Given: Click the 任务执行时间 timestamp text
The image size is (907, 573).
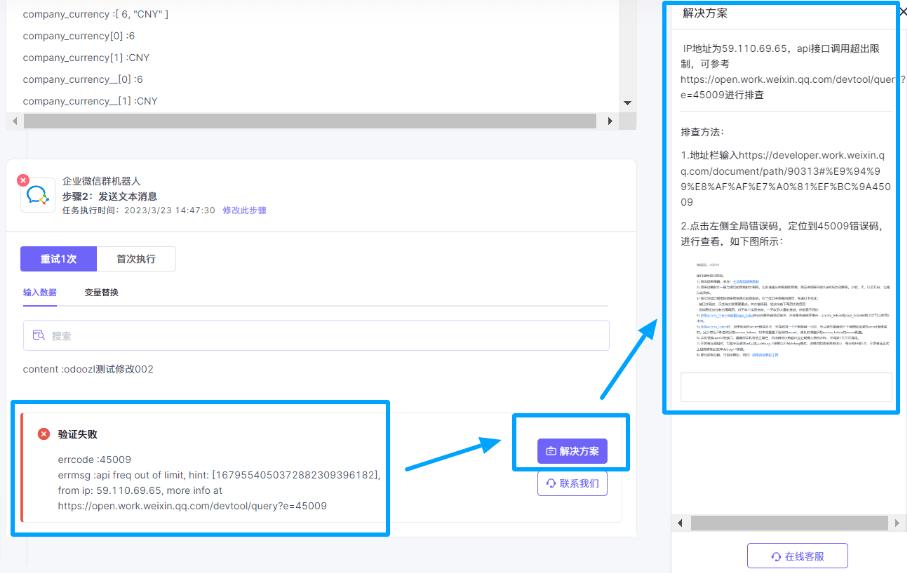Looking at the screenshot, I should pos(138,210).
